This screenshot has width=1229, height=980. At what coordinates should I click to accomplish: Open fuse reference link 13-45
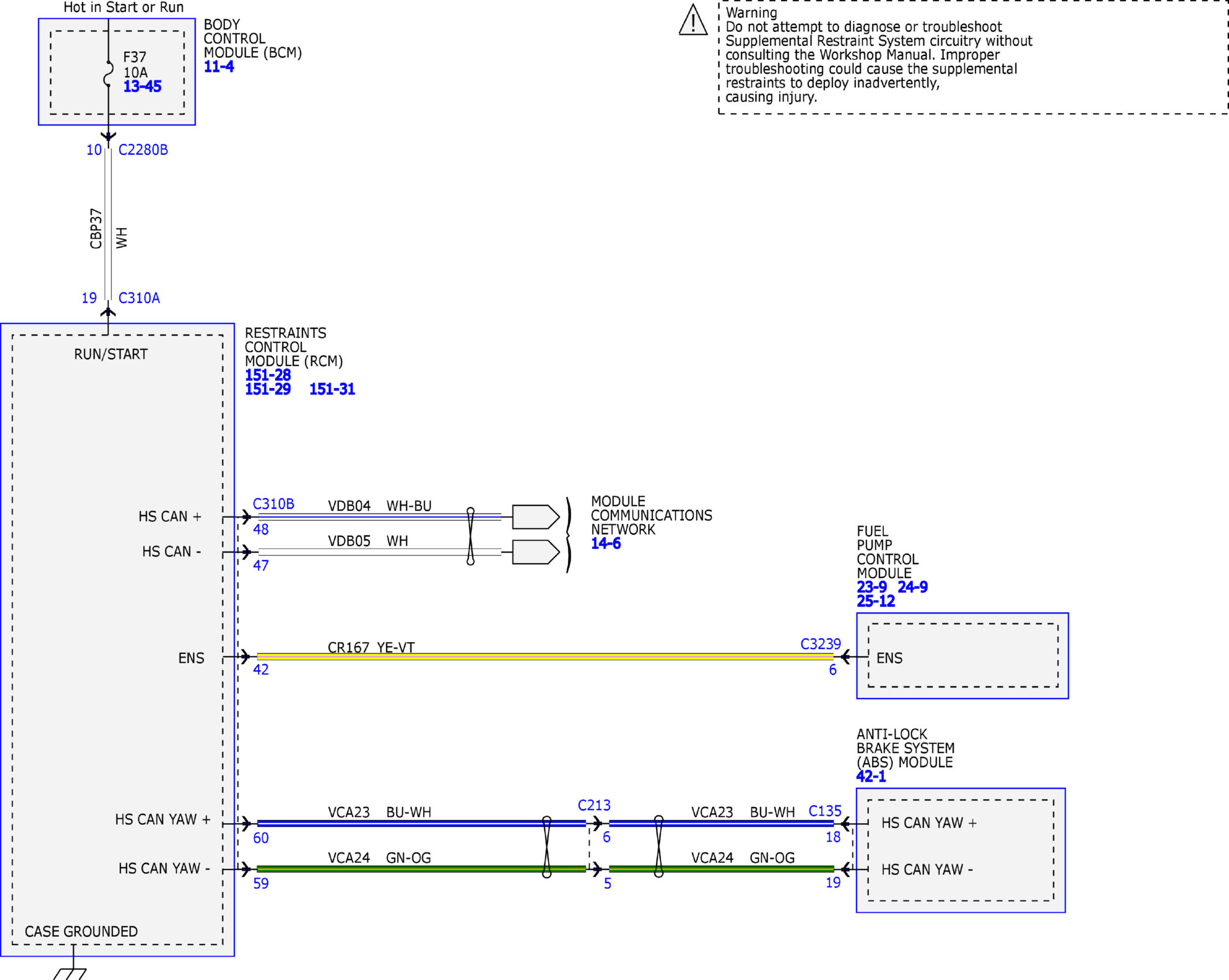point(143,87)
